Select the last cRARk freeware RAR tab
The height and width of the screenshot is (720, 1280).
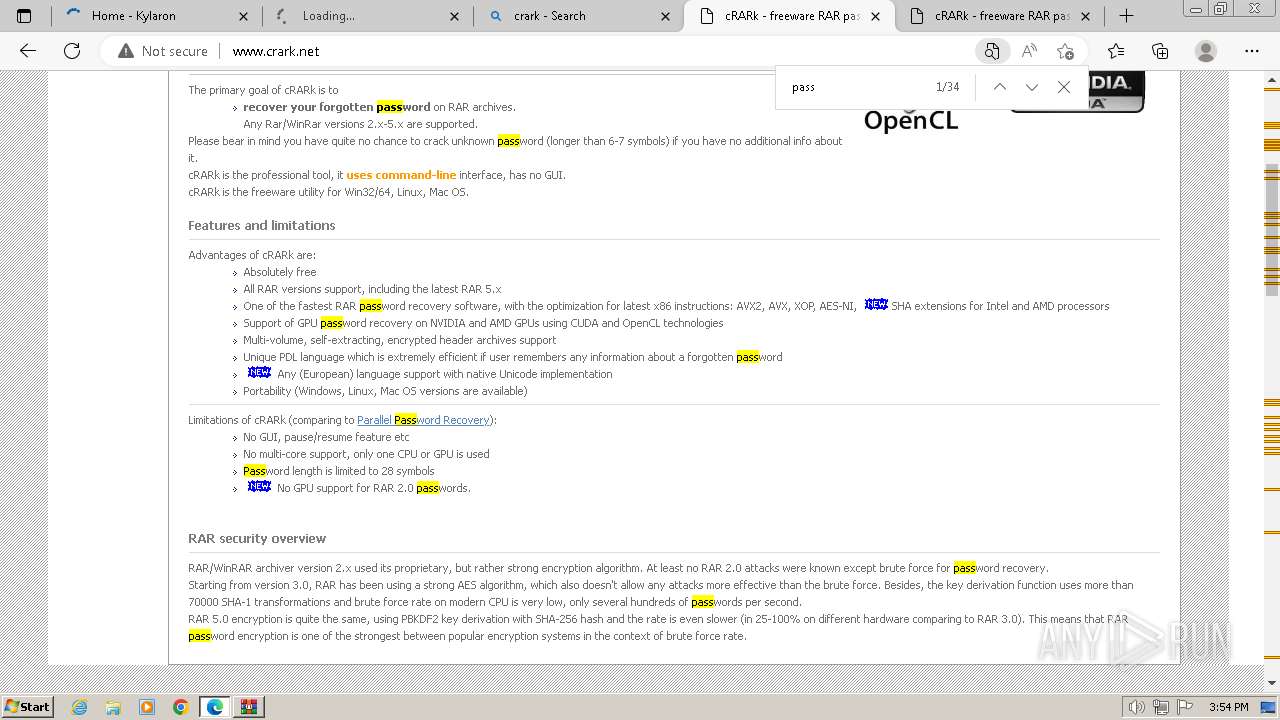point(1001,16)
